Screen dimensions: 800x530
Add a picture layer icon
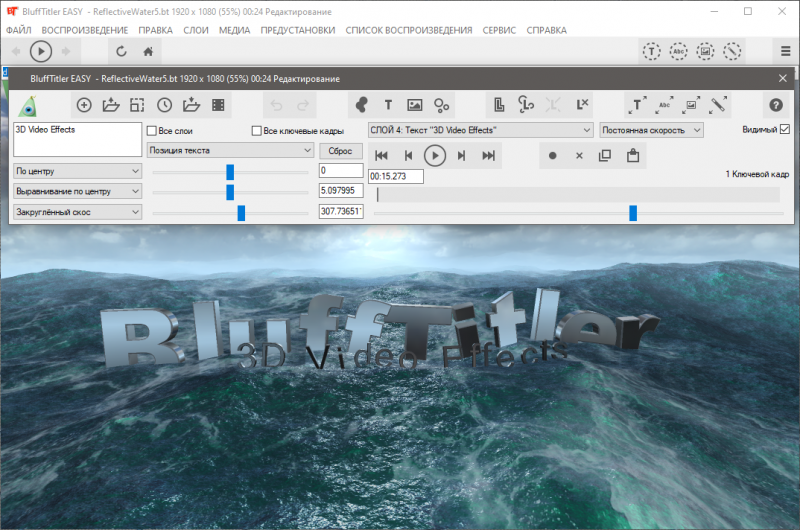tap(414, 104)
